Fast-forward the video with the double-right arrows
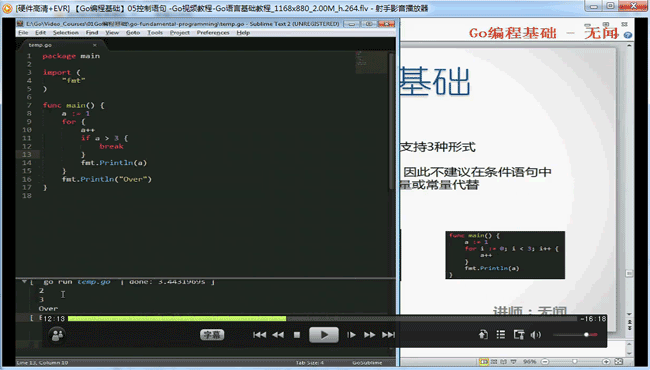 [369, 335]
